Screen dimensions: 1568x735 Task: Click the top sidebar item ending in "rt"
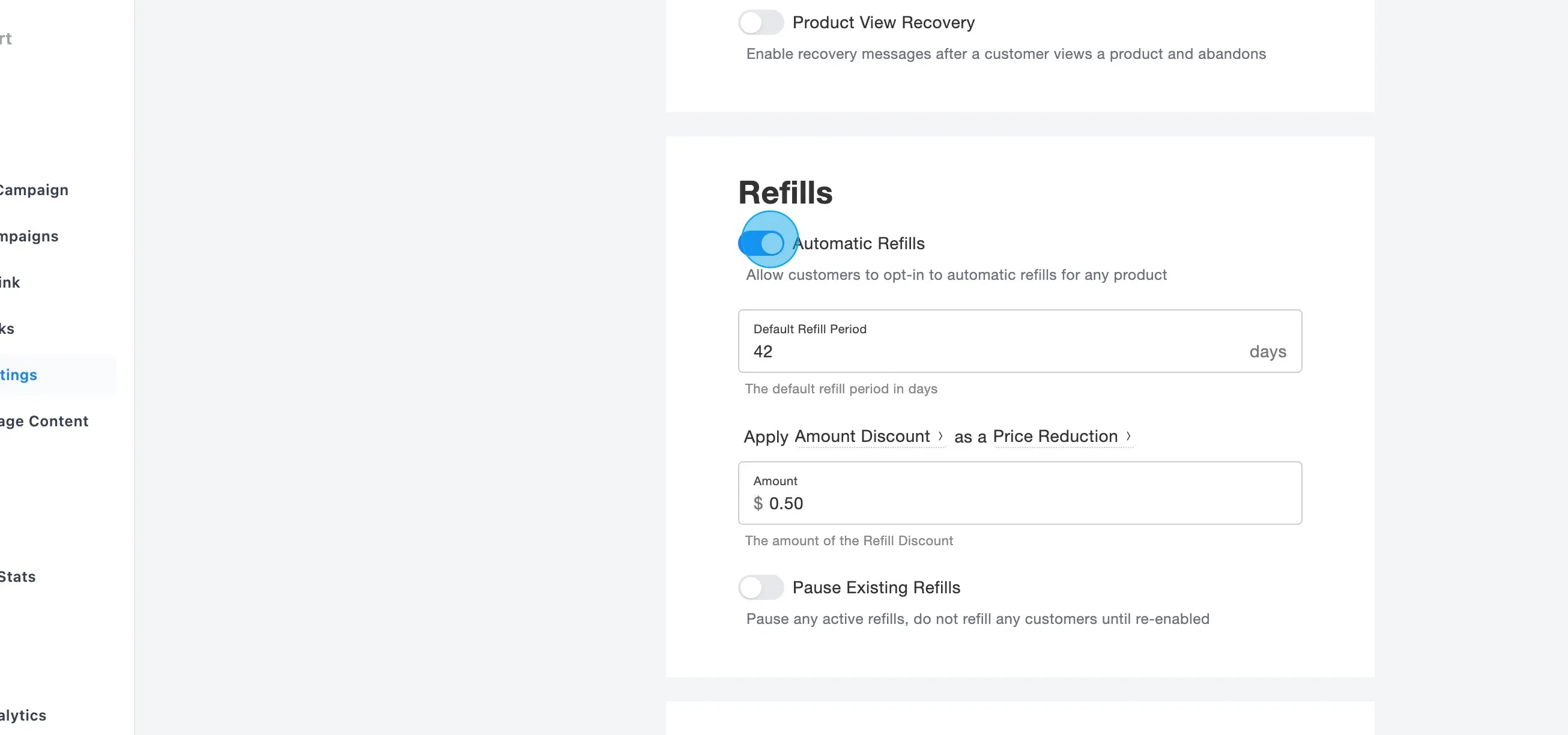point(6,39)
